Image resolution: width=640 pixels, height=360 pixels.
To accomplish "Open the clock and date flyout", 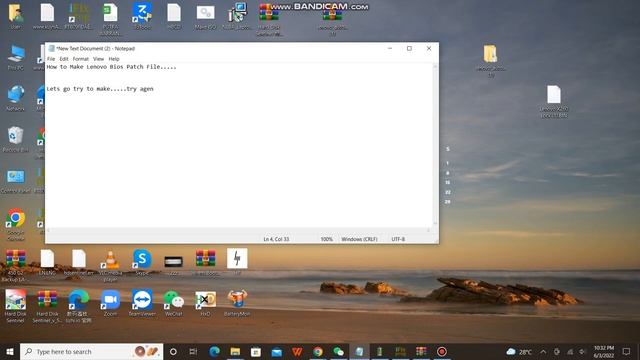I will [604, 351].
